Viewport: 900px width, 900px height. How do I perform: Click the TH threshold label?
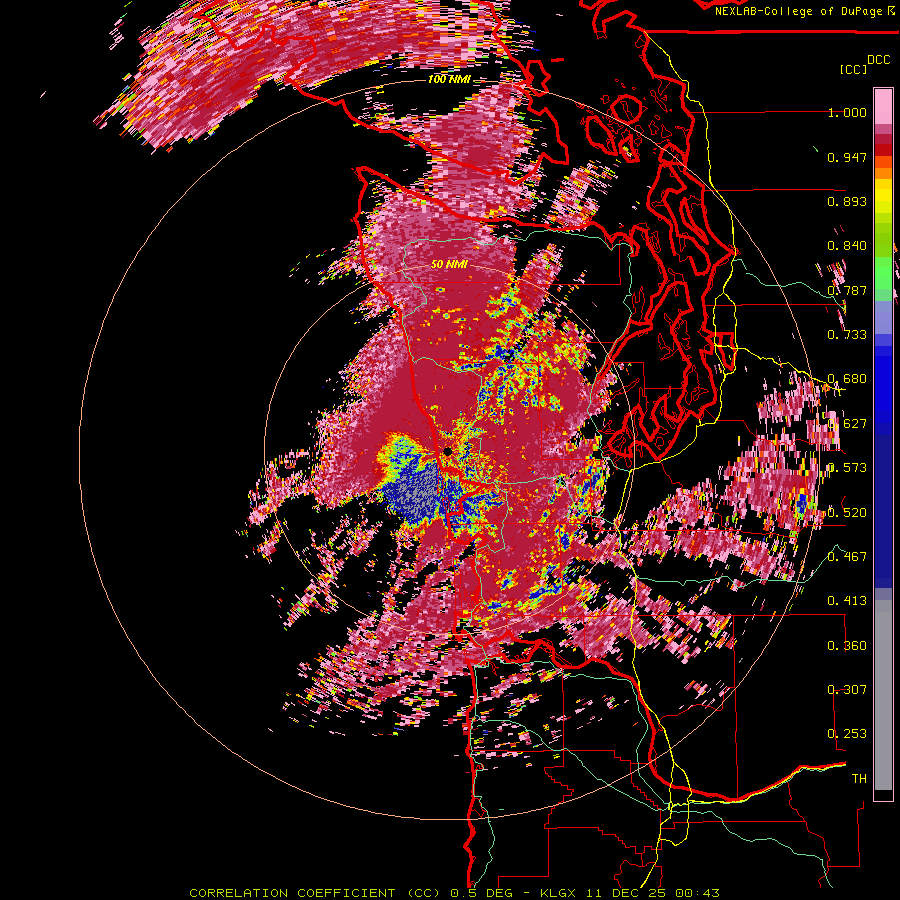[859, 779]
